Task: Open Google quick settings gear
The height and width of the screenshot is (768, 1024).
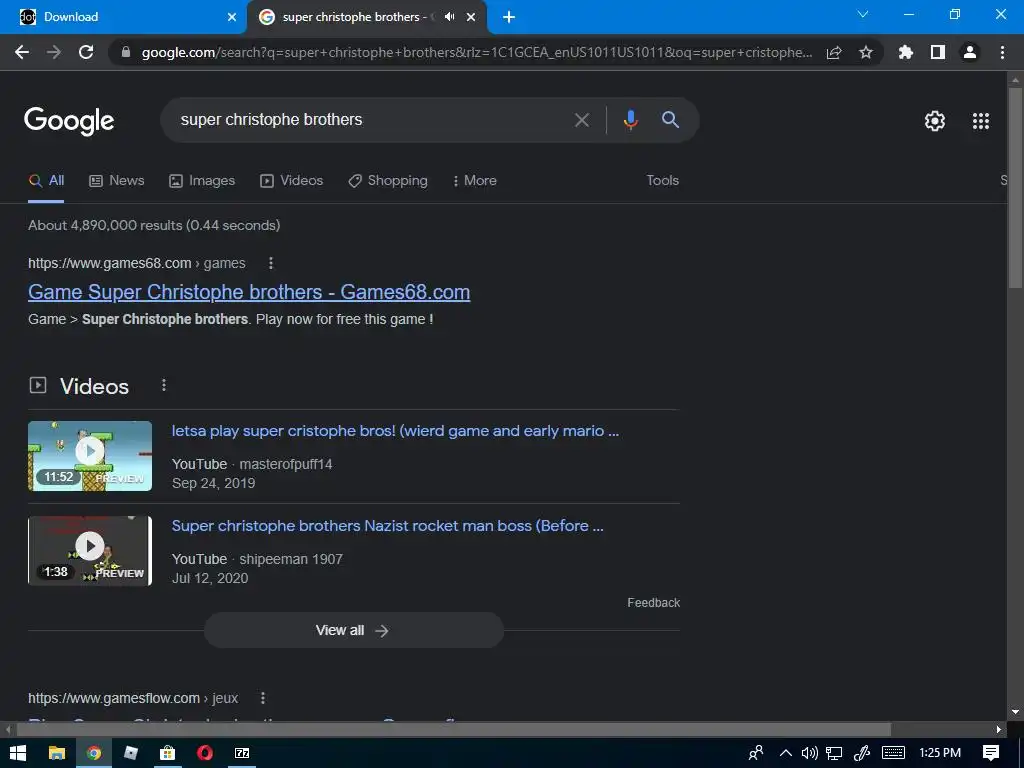Action: (935, 121)
